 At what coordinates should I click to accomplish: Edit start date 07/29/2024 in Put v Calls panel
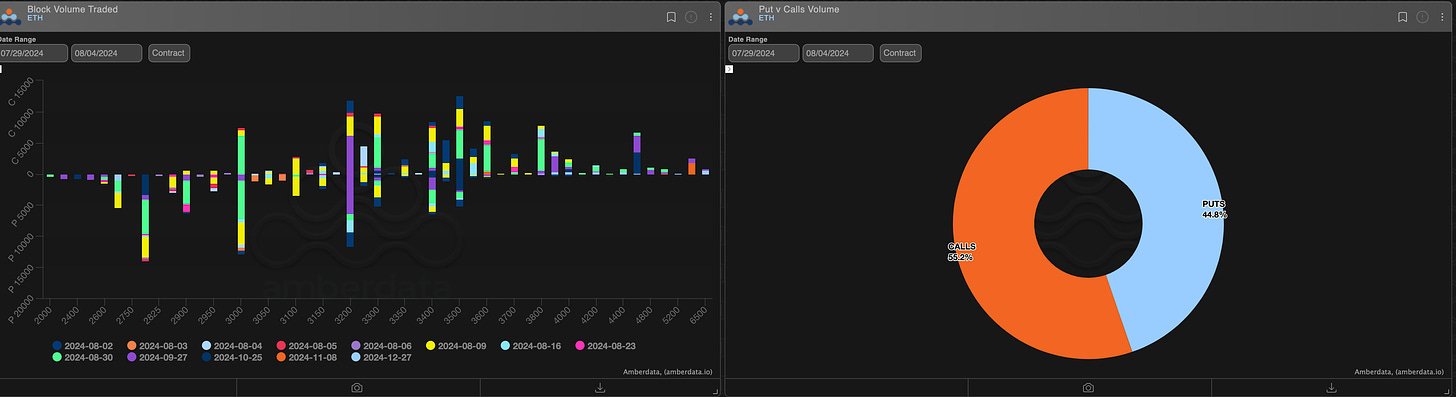pos(764,53)
